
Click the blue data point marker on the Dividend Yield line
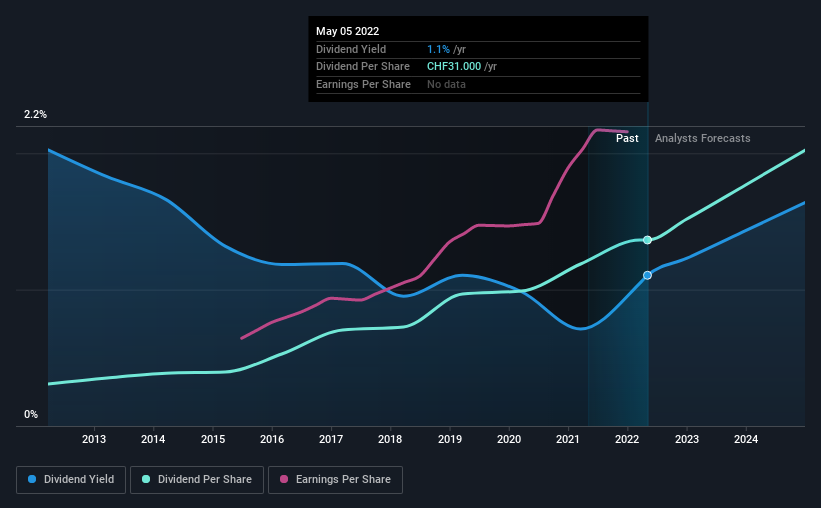click(x=648, y=275)
